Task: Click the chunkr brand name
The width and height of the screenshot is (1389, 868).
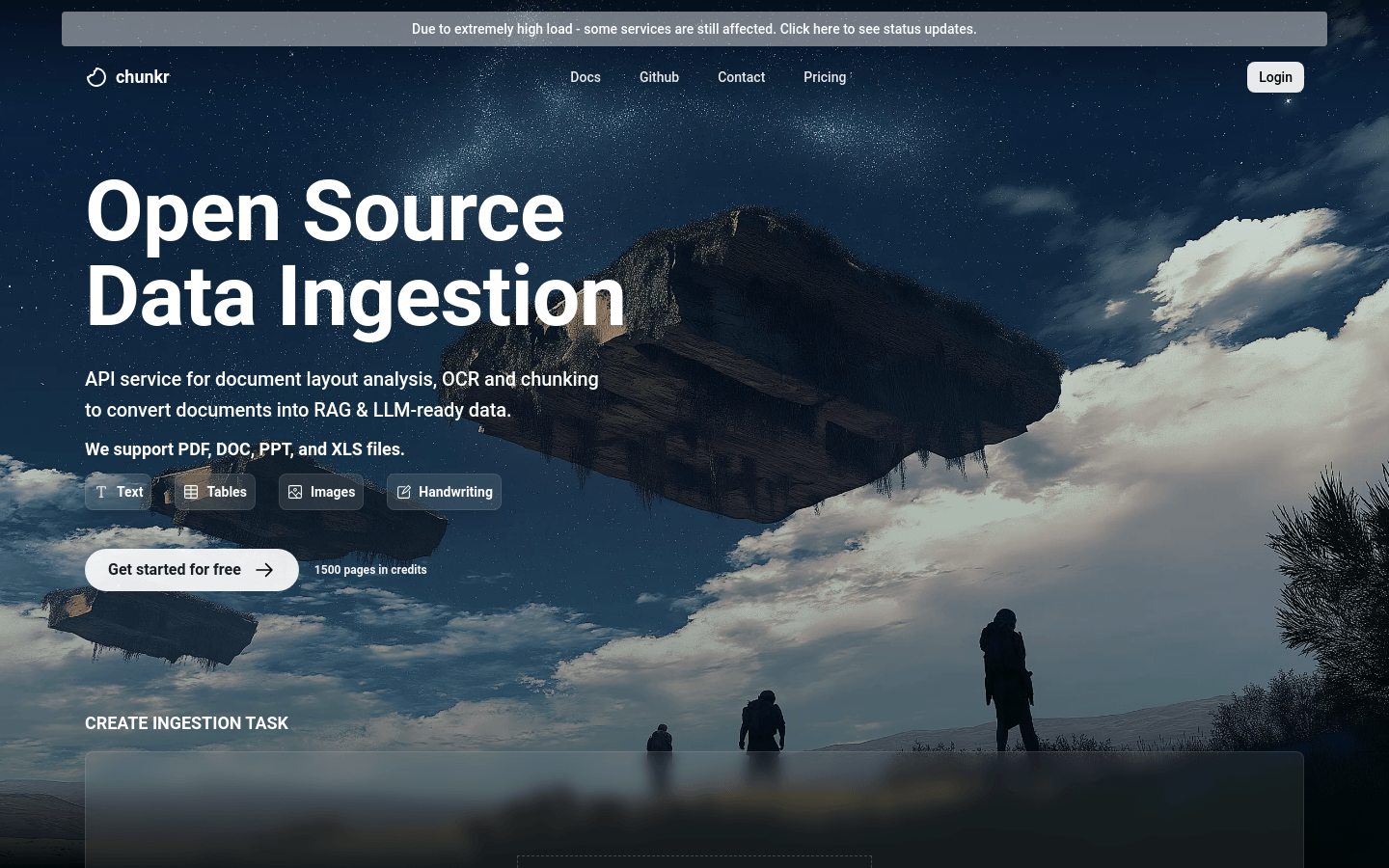Action: (x=143, y=77)
